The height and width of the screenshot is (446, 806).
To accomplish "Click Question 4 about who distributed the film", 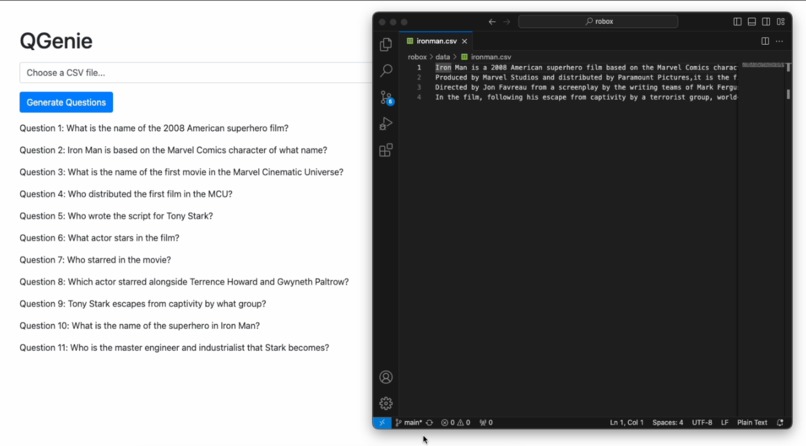I will [126, 194].
